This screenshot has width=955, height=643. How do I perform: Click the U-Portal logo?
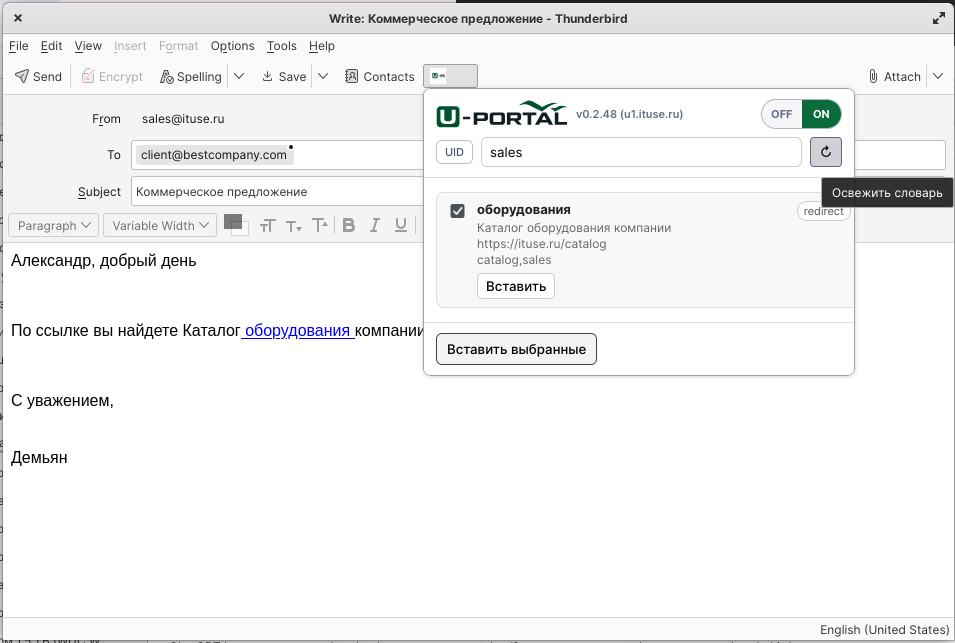click(502, 114)
